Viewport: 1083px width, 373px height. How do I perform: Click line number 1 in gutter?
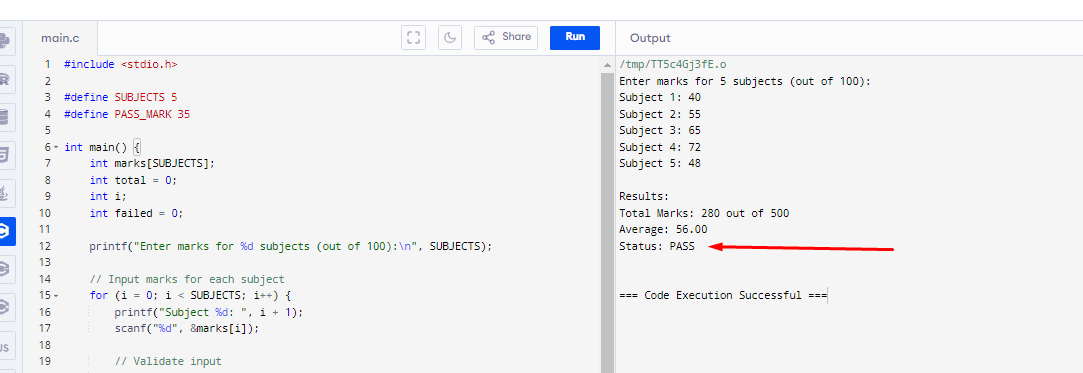pos(48,64)
